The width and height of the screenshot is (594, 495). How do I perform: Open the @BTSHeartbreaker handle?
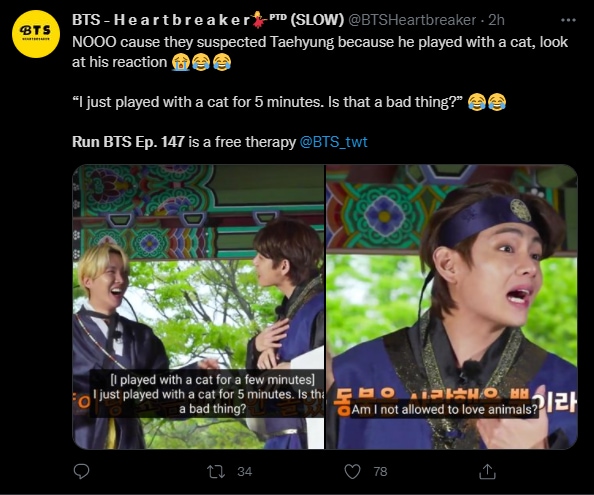(x=412, y=20)
